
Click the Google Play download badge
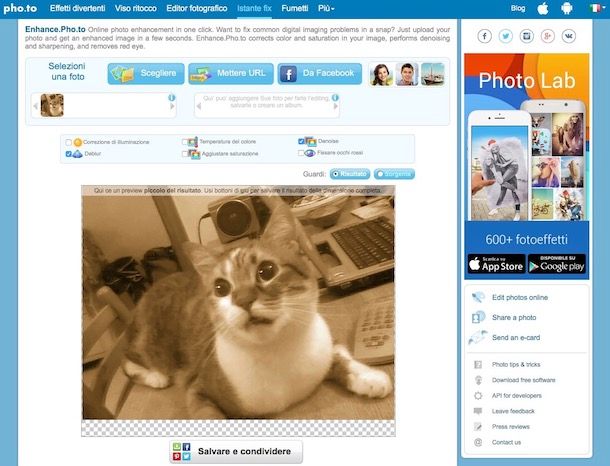click(557, 264)
